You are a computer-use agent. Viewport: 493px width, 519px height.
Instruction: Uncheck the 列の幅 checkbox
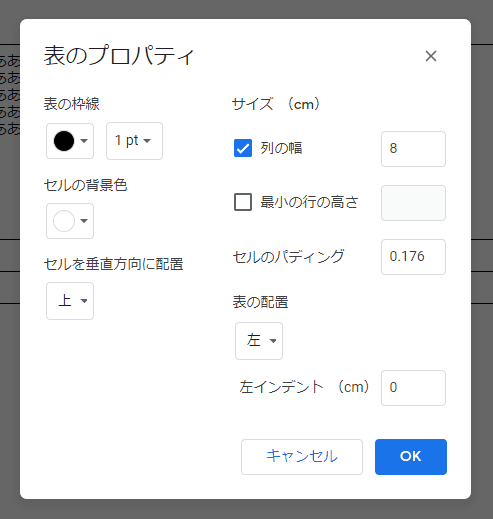[243, 148]
